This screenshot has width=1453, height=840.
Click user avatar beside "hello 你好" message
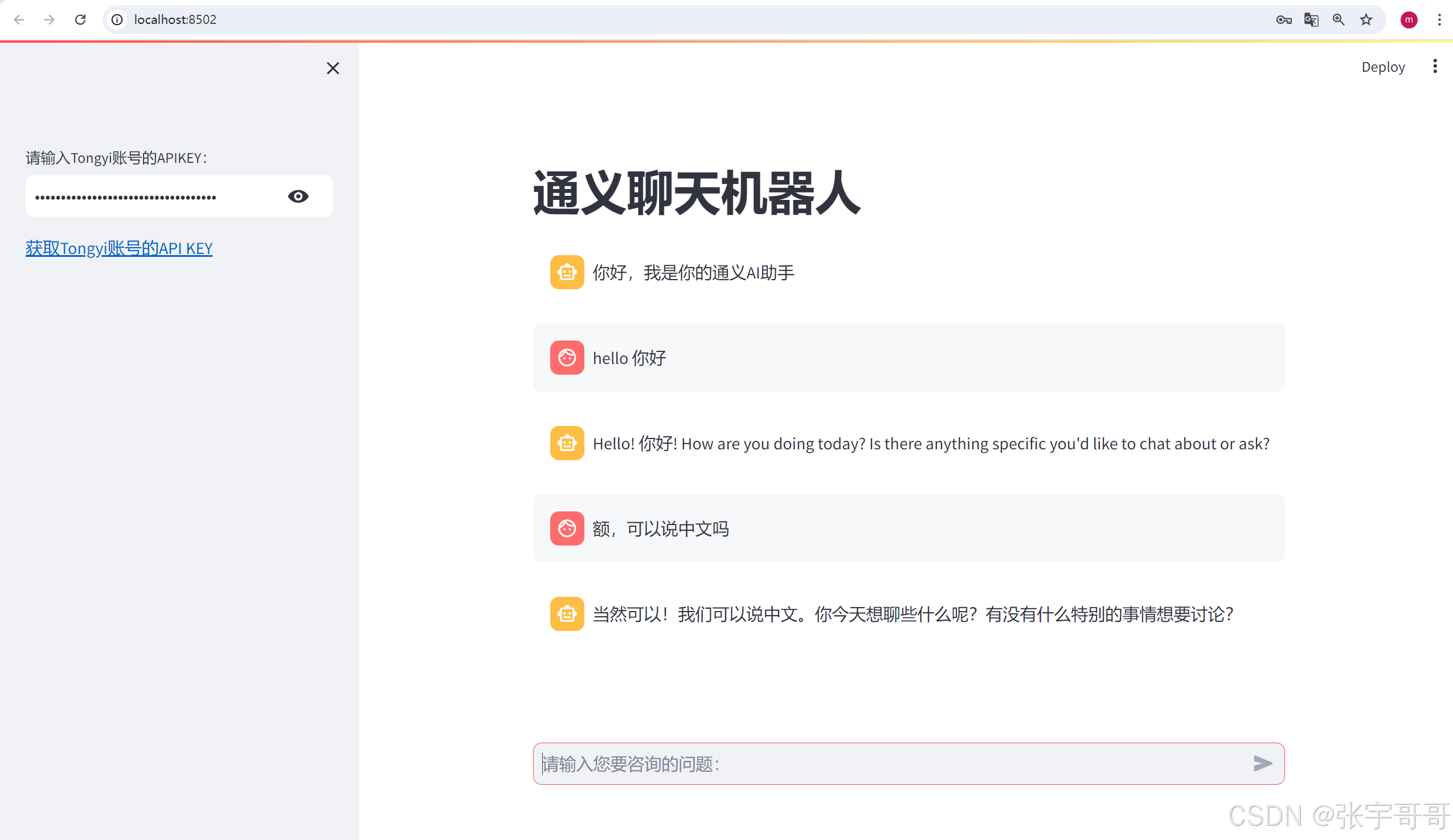567,358
